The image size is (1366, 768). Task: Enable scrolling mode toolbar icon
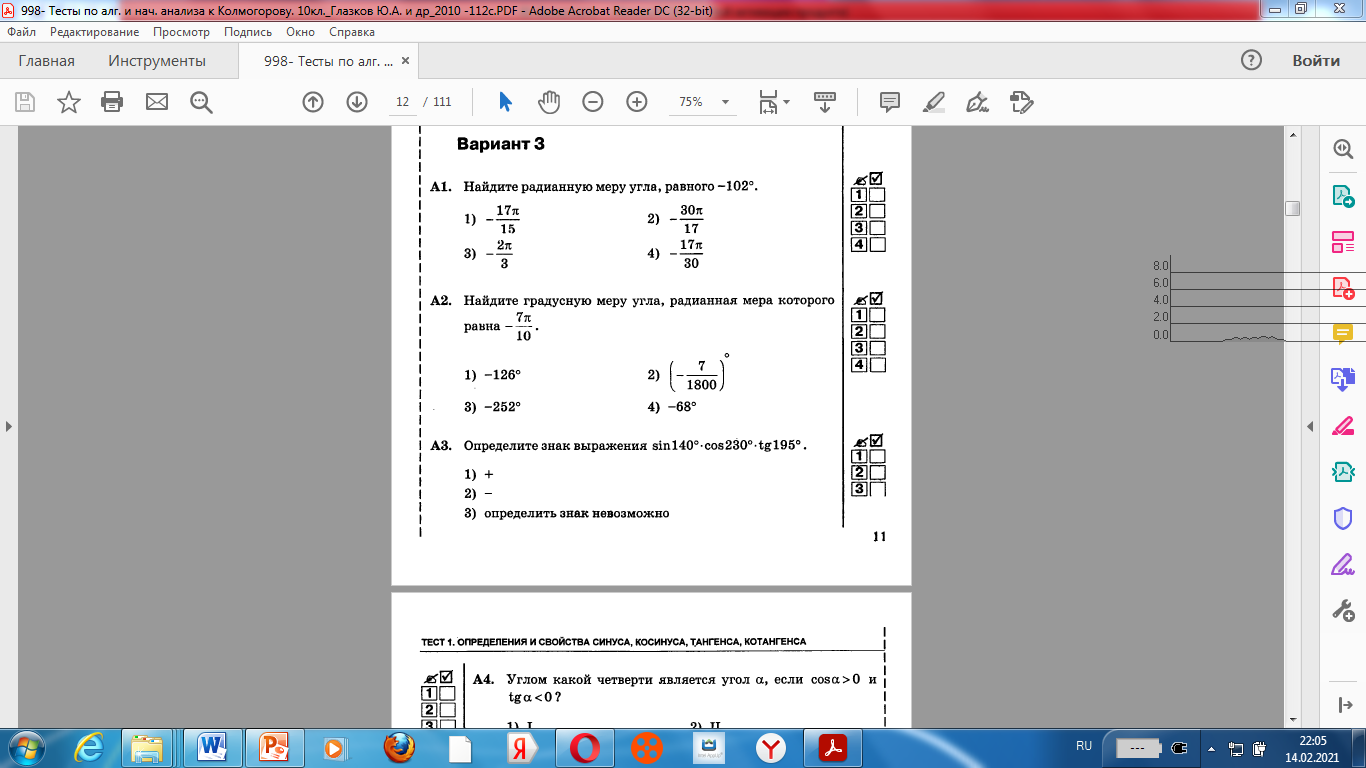click(x=825, y=102)
